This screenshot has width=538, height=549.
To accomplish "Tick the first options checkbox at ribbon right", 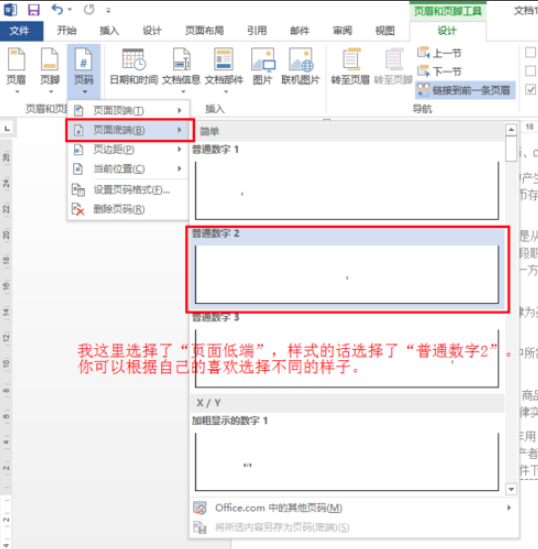I will click(530, 53).
